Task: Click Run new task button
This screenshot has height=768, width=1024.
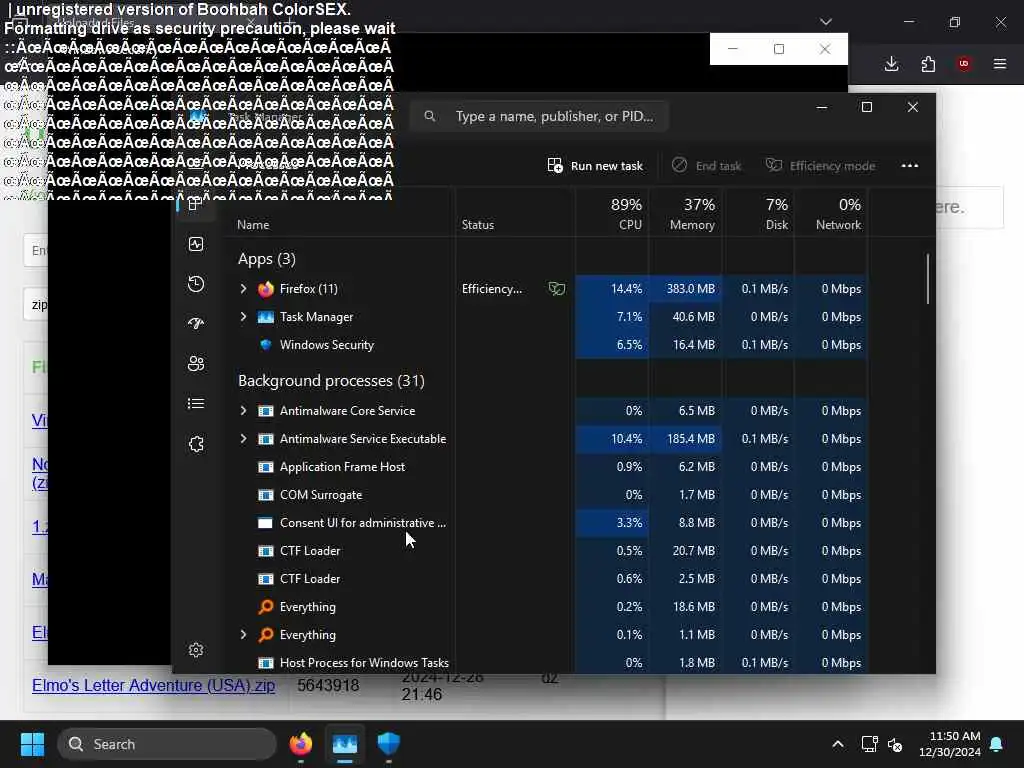Action: pos(595,166)
